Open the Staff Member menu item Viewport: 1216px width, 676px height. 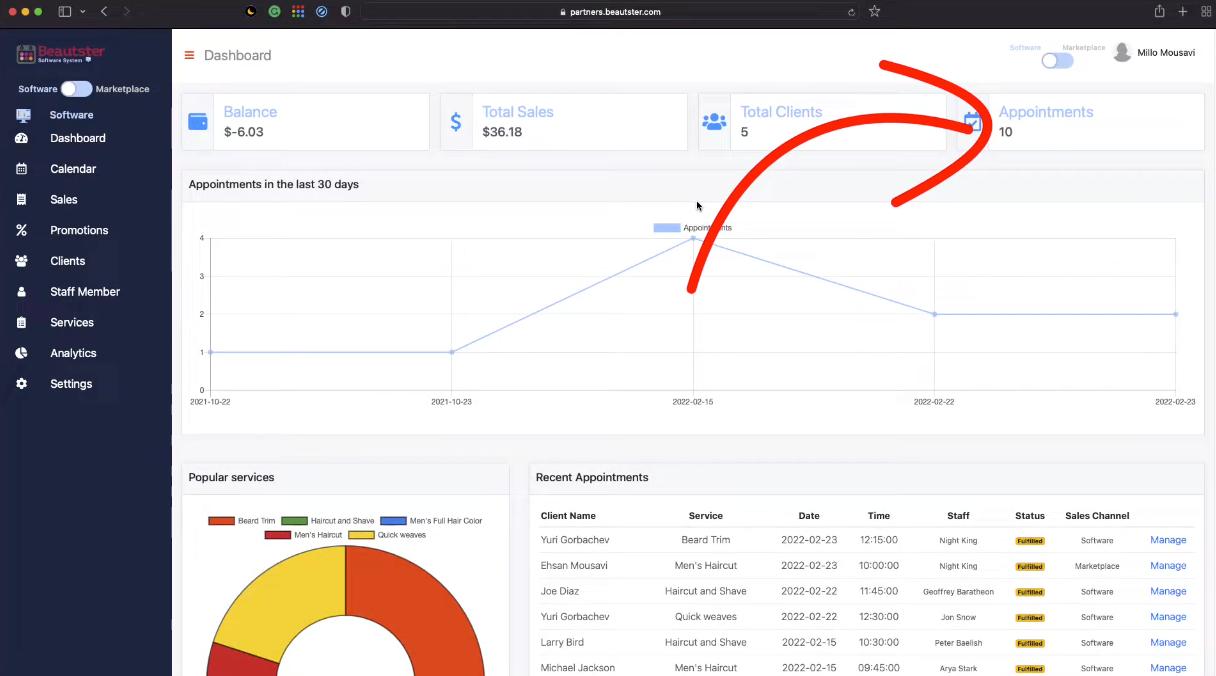click(x=85, y=292)
